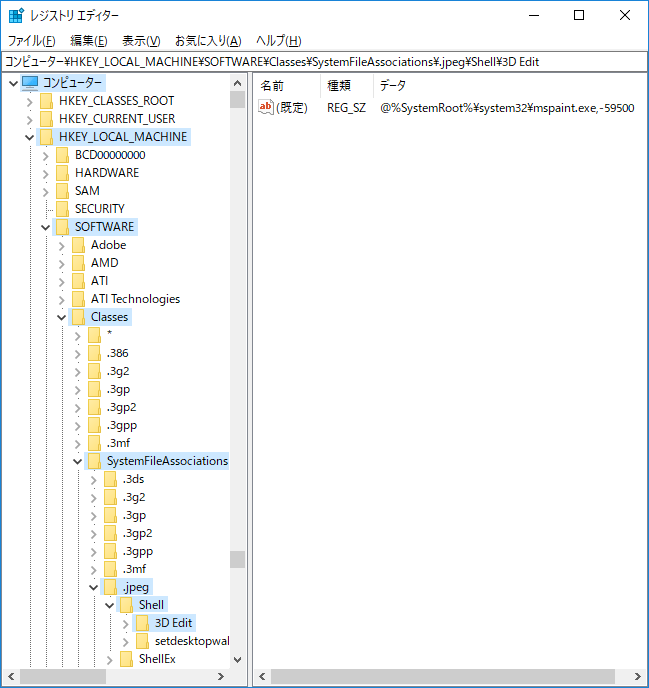The image size is (649, 688).
Task: Click the registry path address bar
Action: click(x=324, y=62)
